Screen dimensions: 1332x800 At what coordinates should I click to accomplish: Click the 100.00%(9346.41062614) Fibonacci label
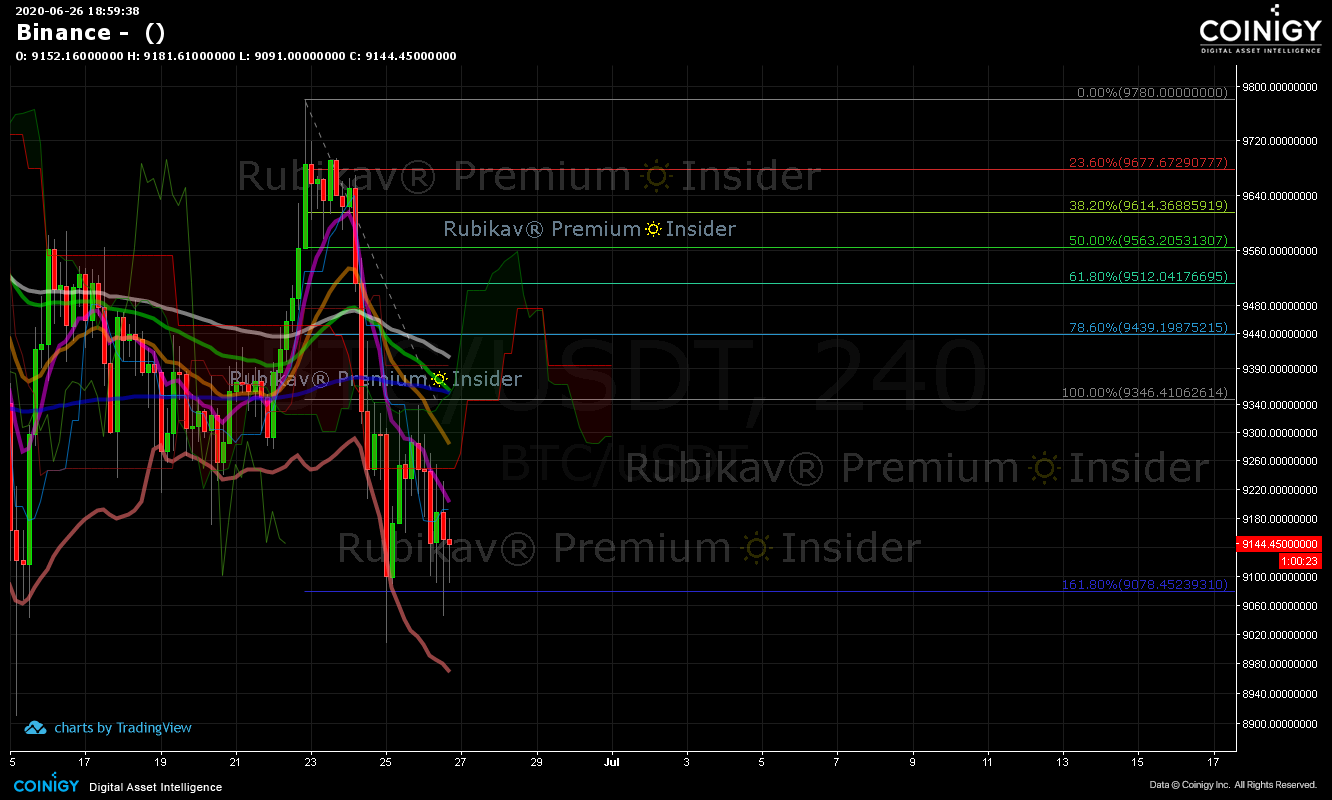[1144, 393]
